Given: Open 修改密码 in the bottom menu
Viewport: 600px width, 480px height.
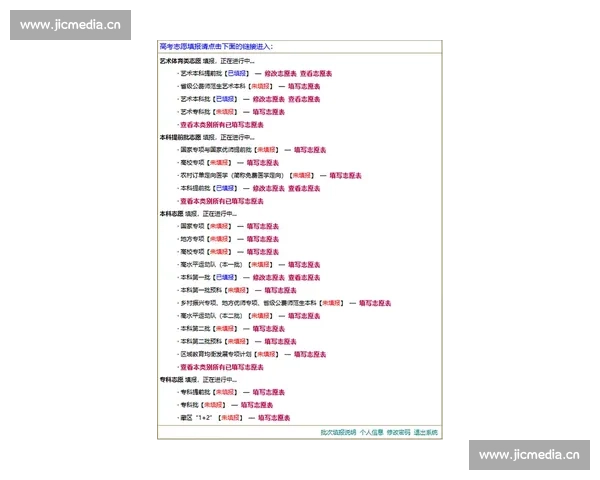Looking at the screenshot, I should point(399,433).
